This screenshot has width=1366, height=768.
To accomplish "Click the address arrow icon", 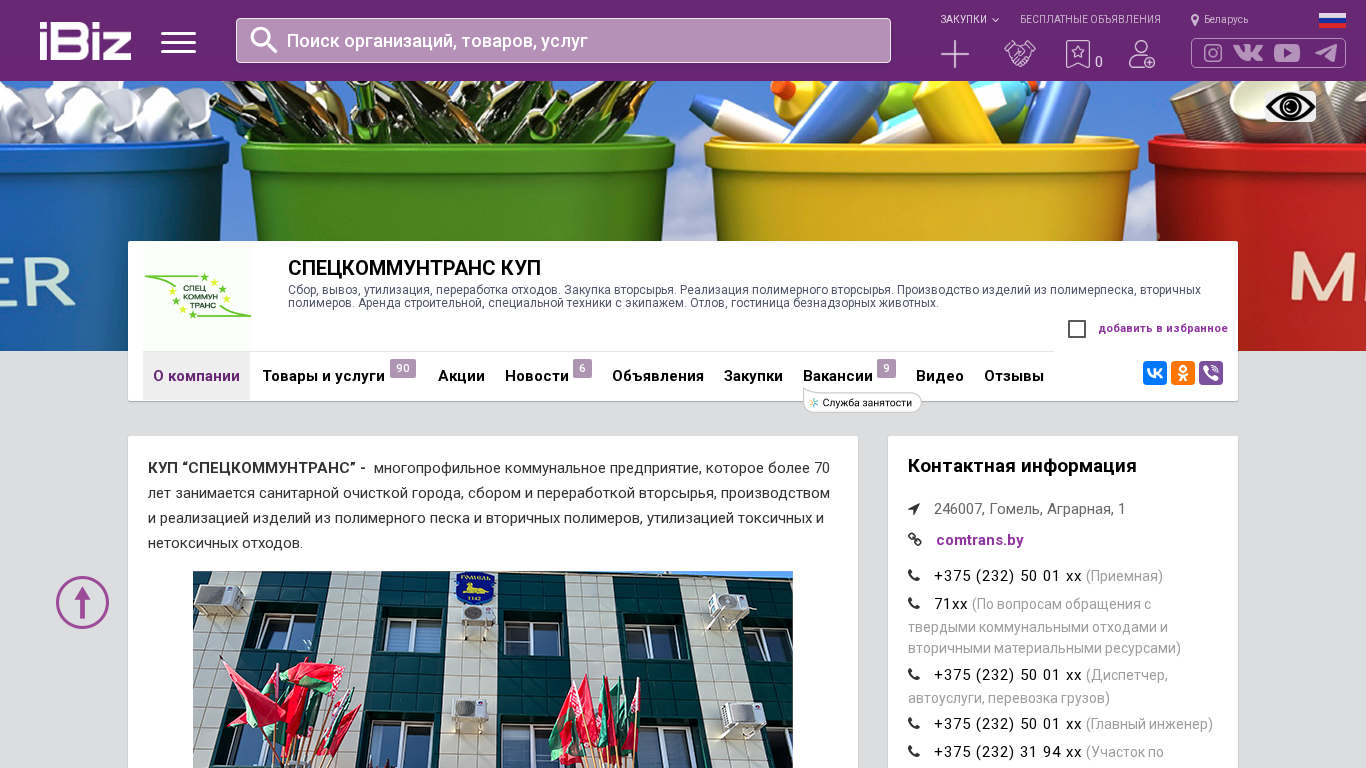I will click(914, 509).
